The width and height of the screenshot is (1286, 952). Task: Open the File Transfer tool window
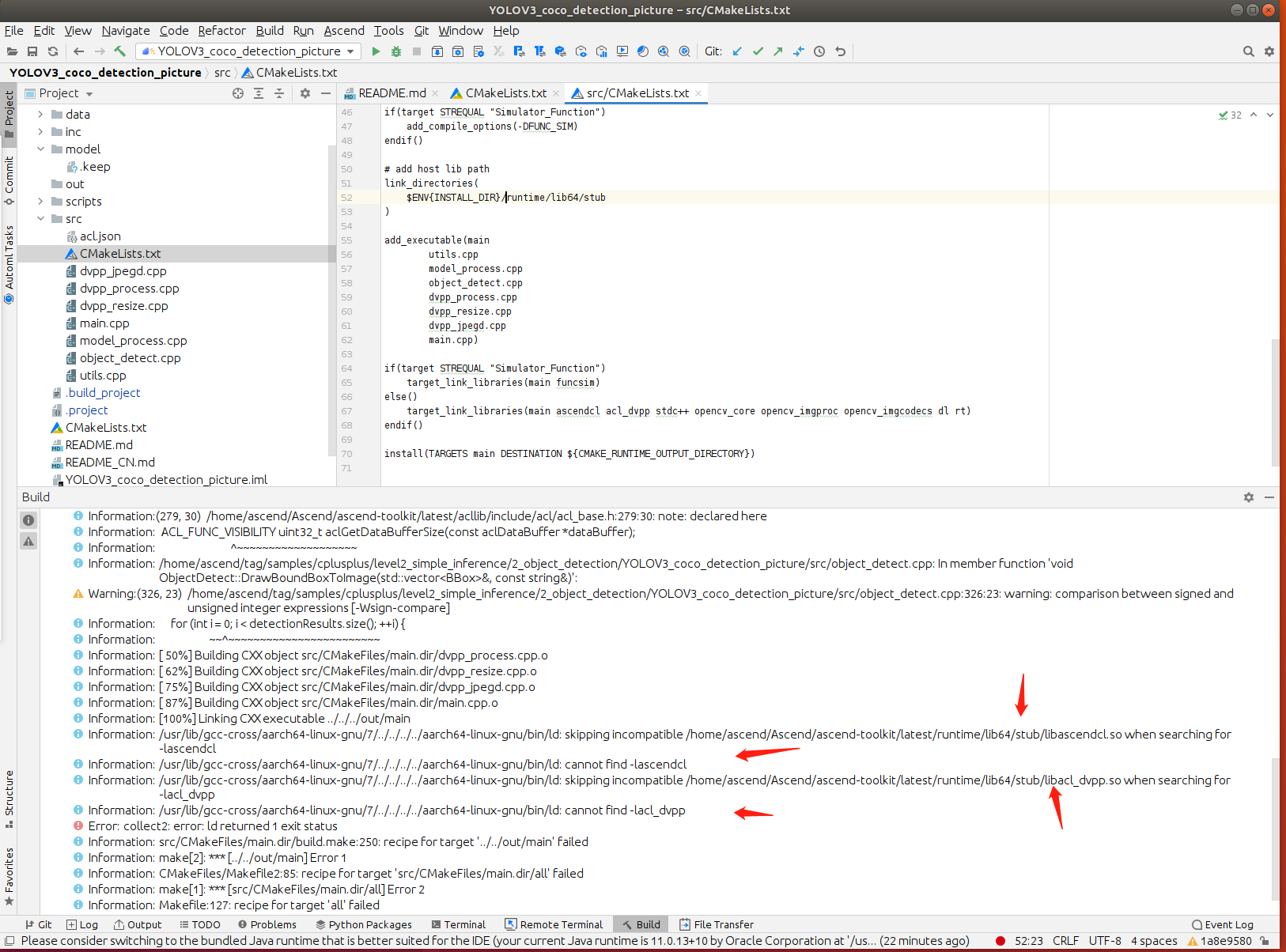717,924
